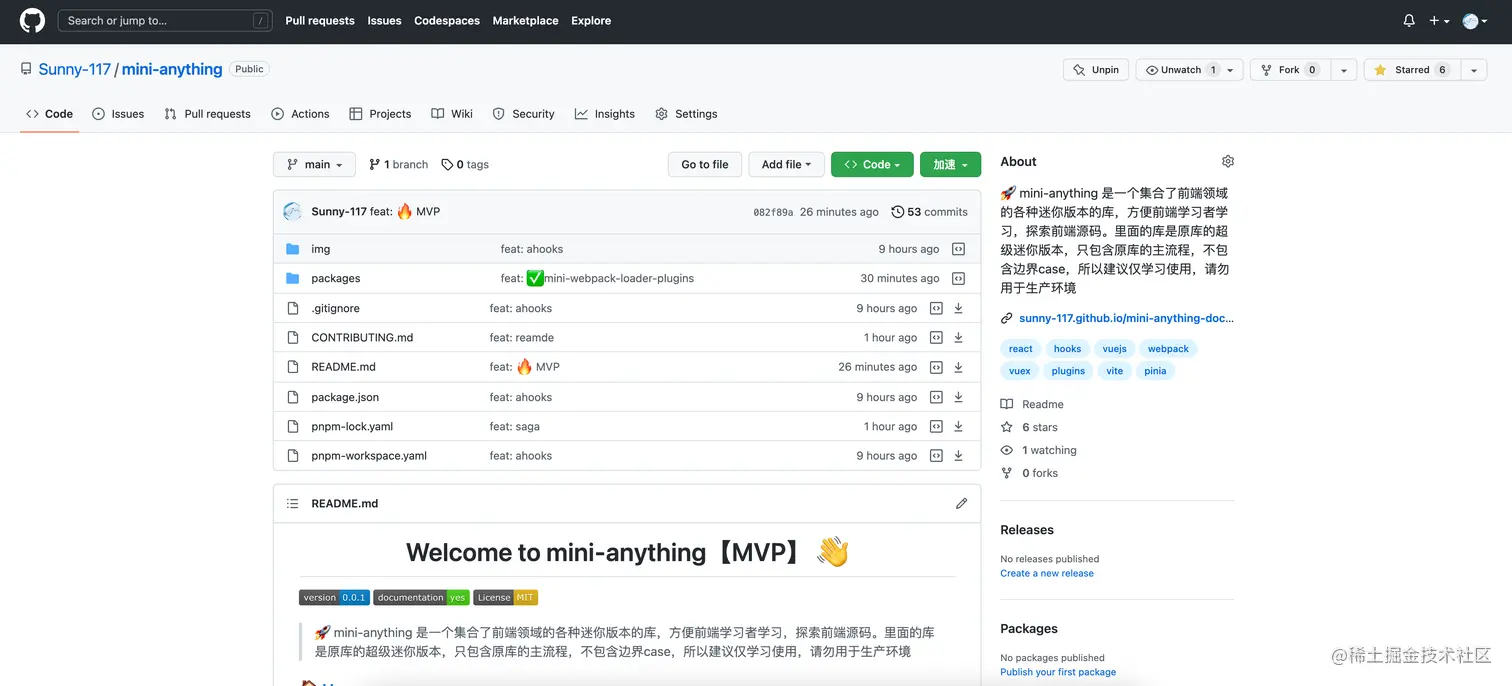
Task: Click code icon on pnpm-workspace.yaml row
Action: pyautogui.click(x=936, y=456)
